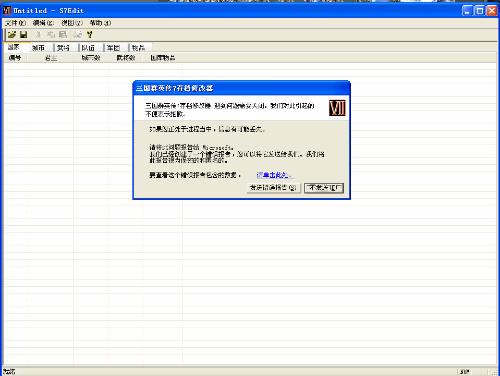Click the 君主 column header
This screenshot has height=376, width=500.
pos(51,58)
